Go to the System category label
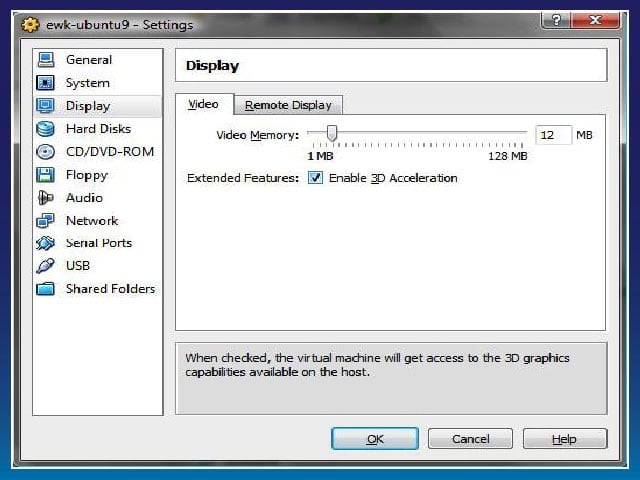Viewport: 640px width, 480px height. [88, 83]
